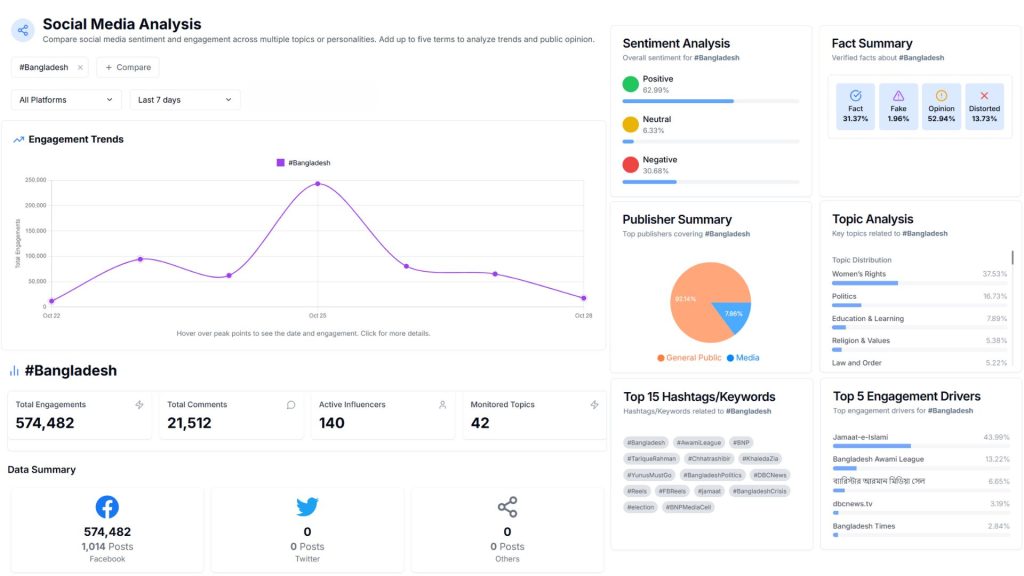Toggle the #Bangladesh legend in Engagement Trends

303,162
